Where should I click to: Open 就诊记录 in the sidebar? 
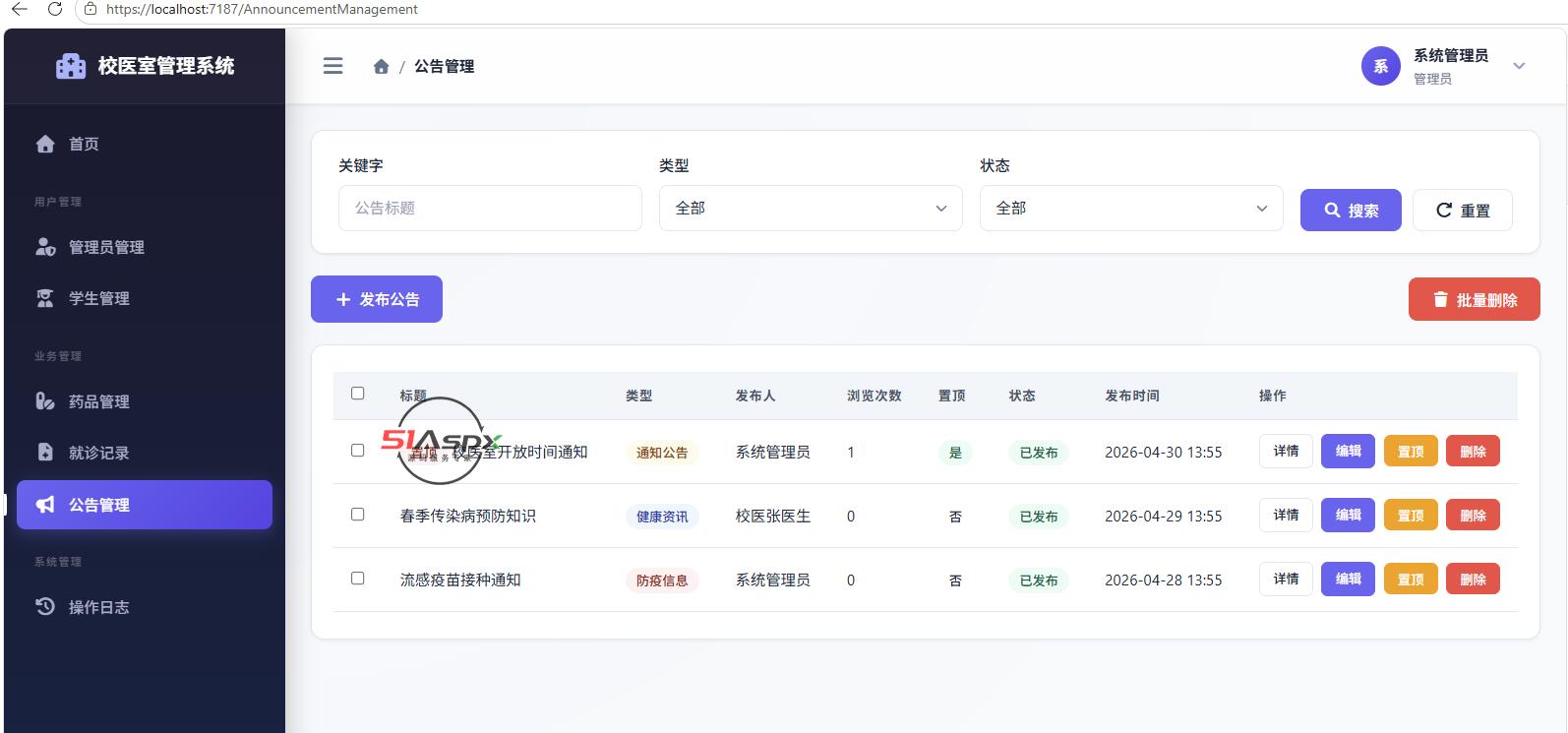[145, 453]
